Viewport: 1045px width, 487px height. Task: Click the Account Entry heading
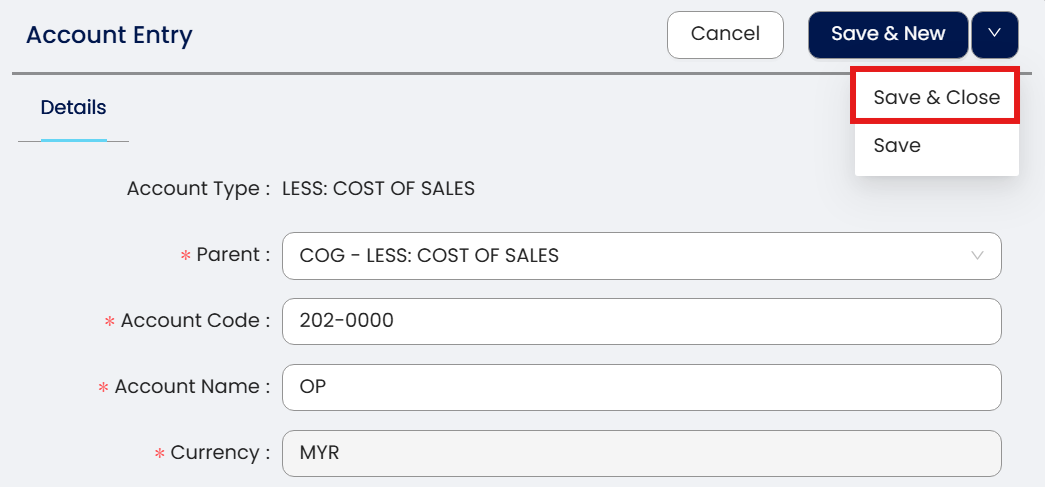click(109, 35)
